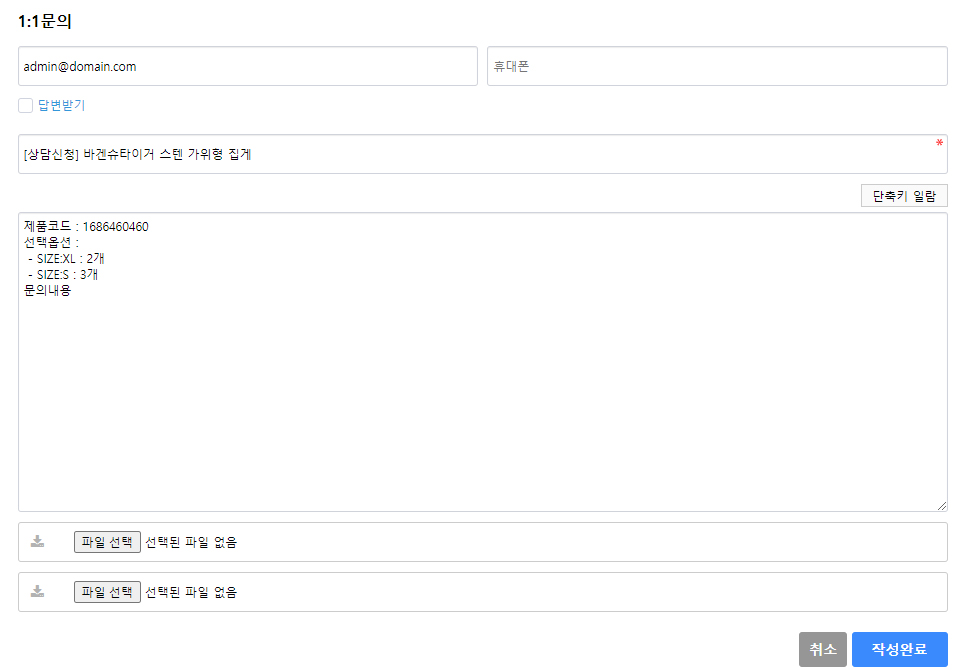Click the 답변받기 label text

(62, 105)
